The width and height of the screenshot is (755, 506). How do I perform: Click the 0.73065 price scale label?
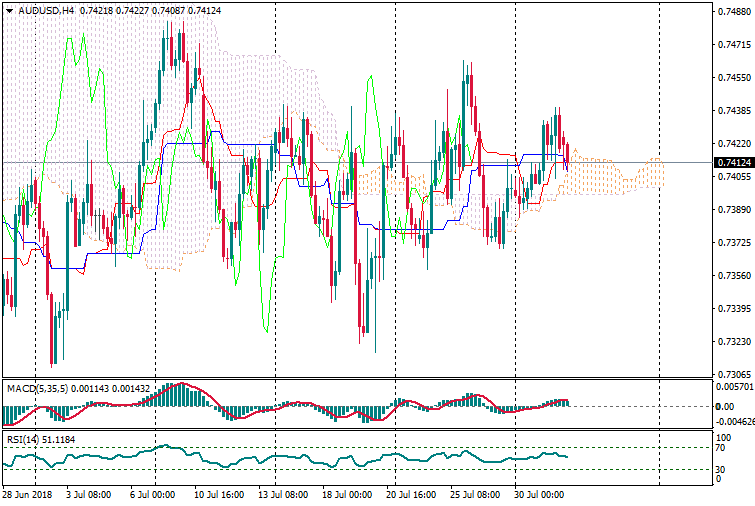click(x=734, y=374)
